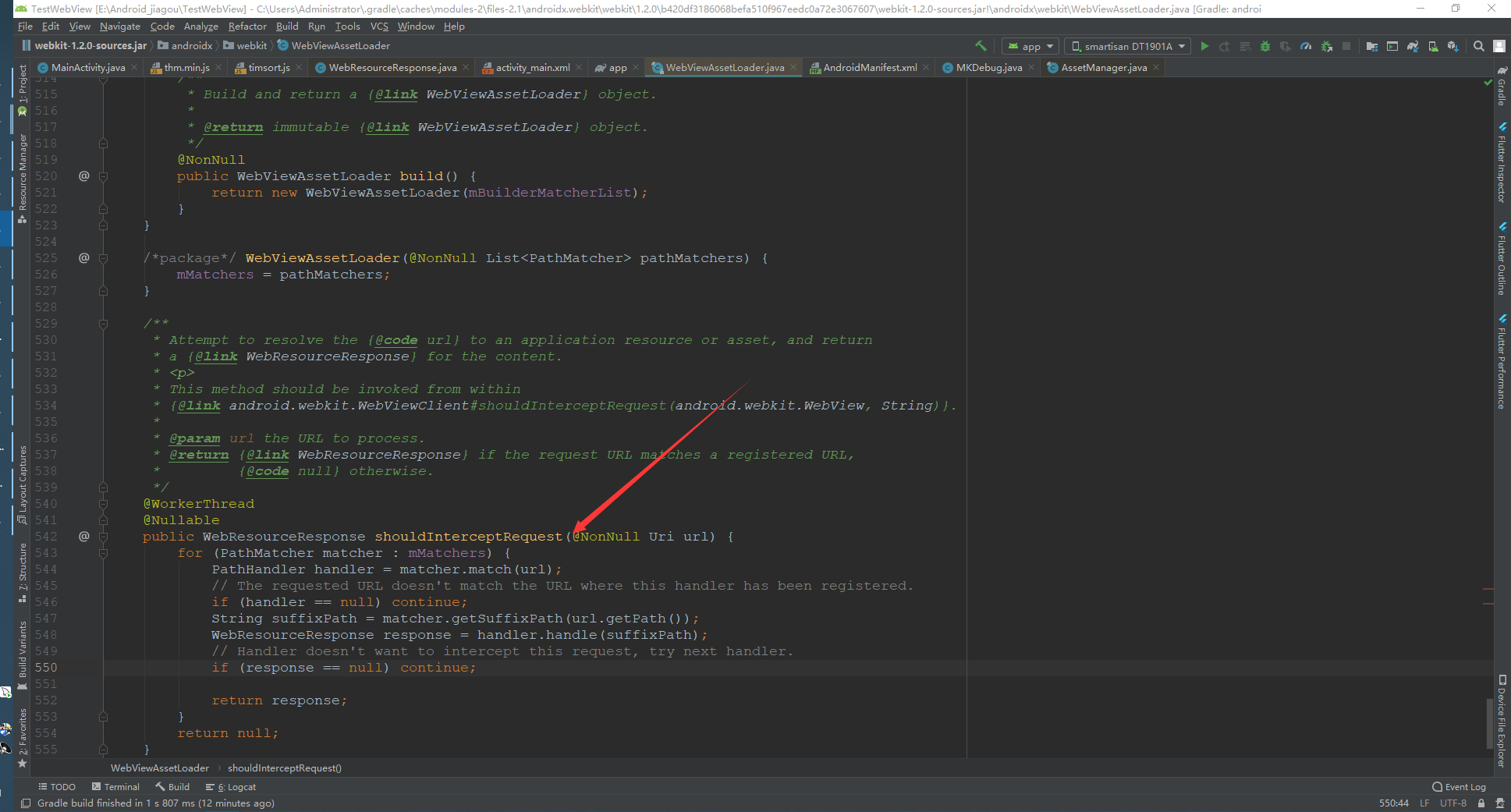Toggle the Project tool window
The image size is (1511, 812).
pos(23,90)
